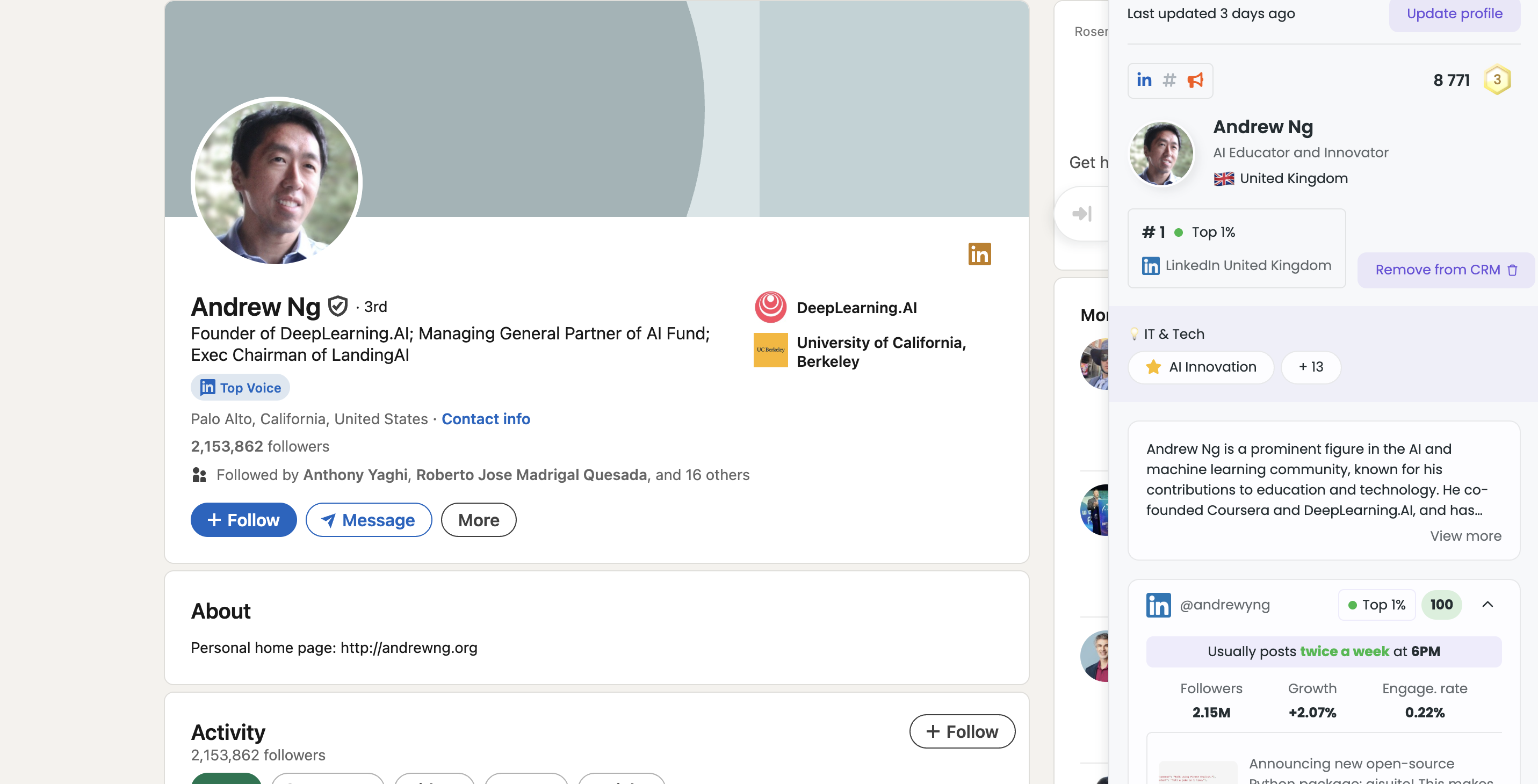Click the Message button
This screenshot has height=784, width=1538.
[369, 520]
